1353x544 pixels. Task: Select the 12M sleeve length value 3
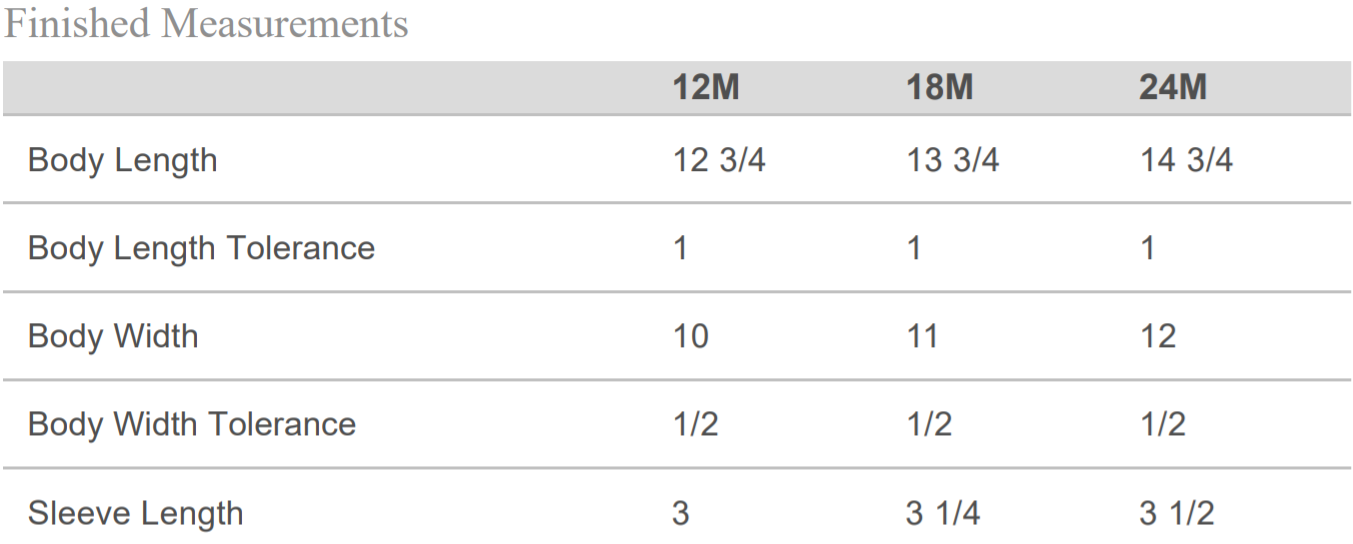pos(681,513)
